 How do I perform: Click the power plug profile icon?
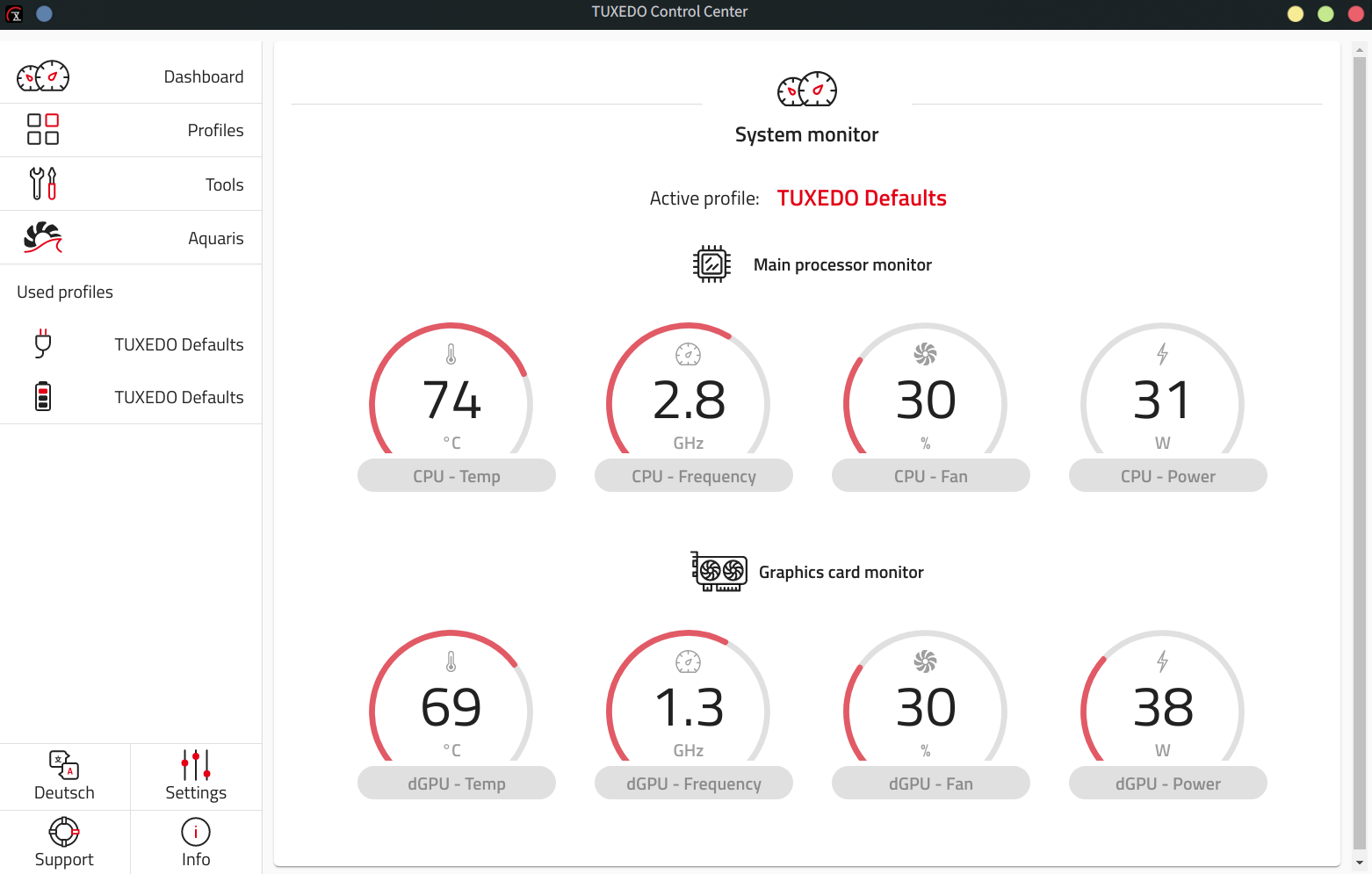click(43, 343)
